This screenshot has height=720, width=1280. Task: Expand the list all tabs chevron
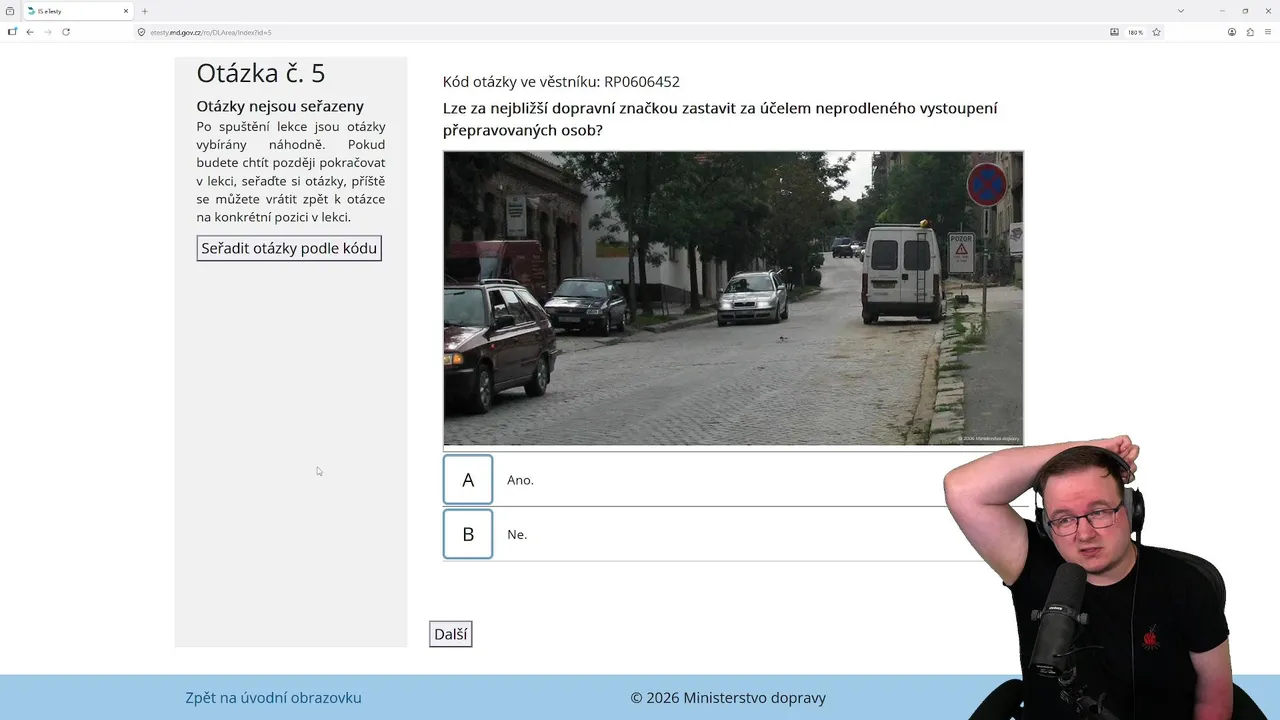pos(1181,11)
